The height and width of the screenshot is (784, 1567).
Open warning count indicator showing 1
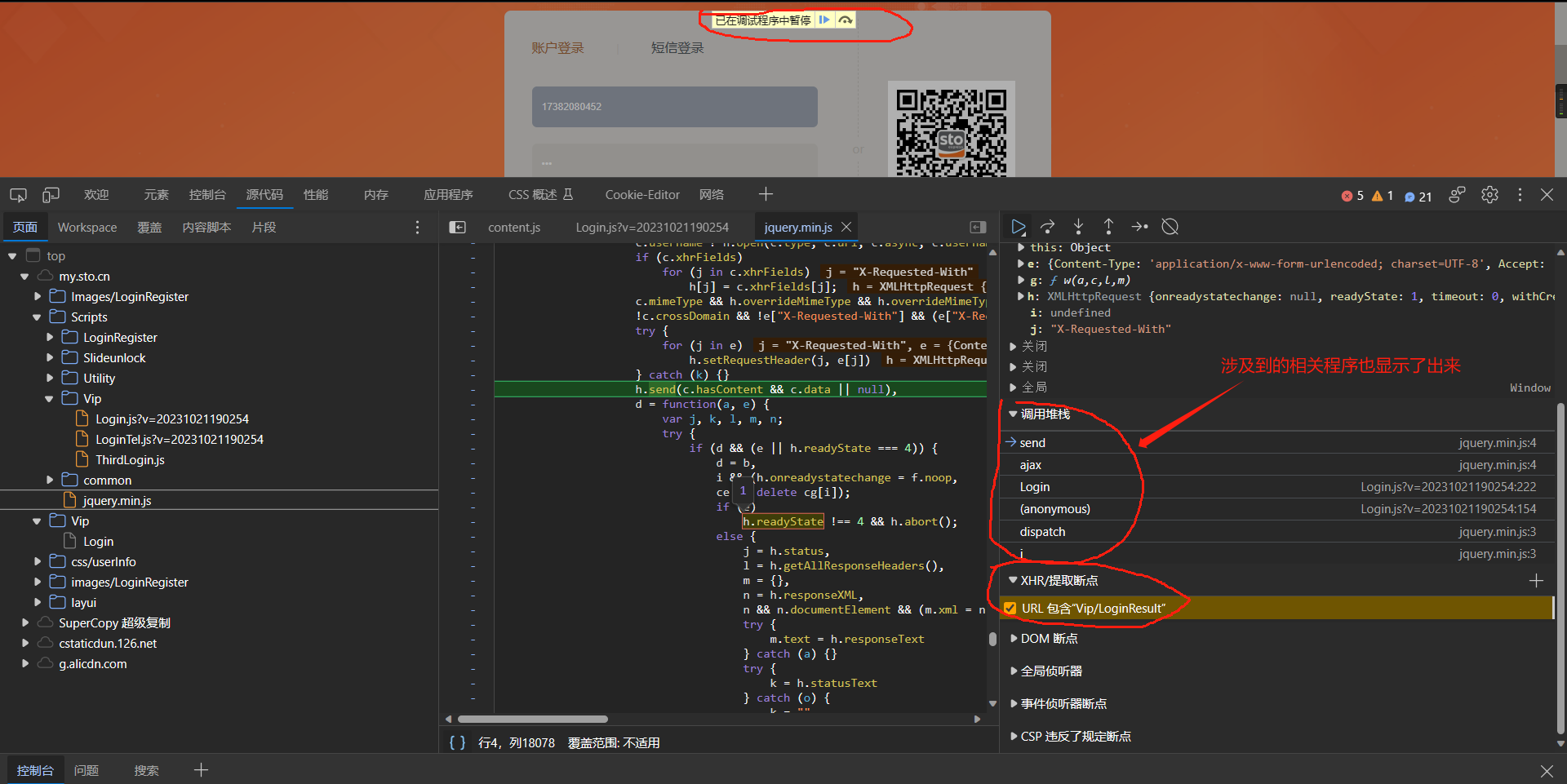click(x=1383, y=196)
